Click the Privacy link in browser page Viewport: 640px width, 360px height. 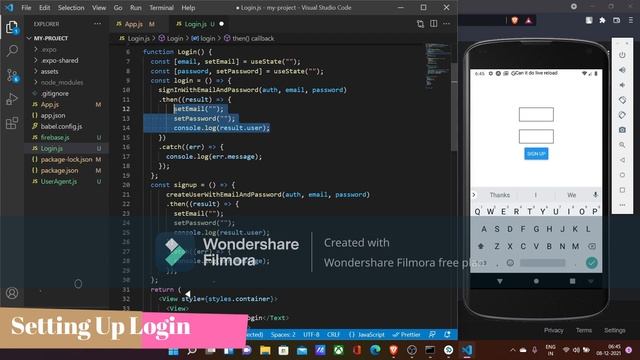coord(553,330)
